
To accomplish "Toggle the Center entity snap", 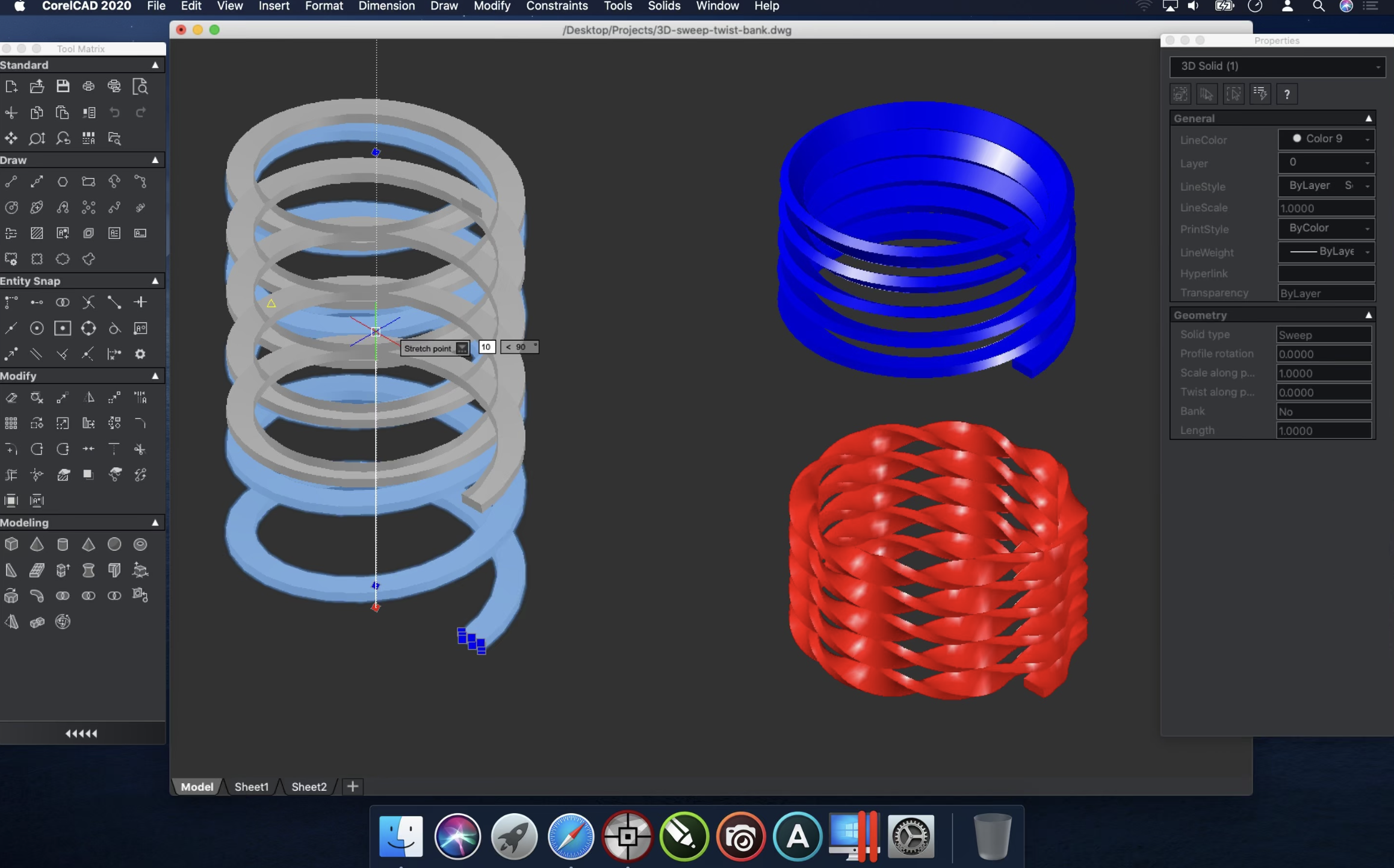I will tap(37, 328).
